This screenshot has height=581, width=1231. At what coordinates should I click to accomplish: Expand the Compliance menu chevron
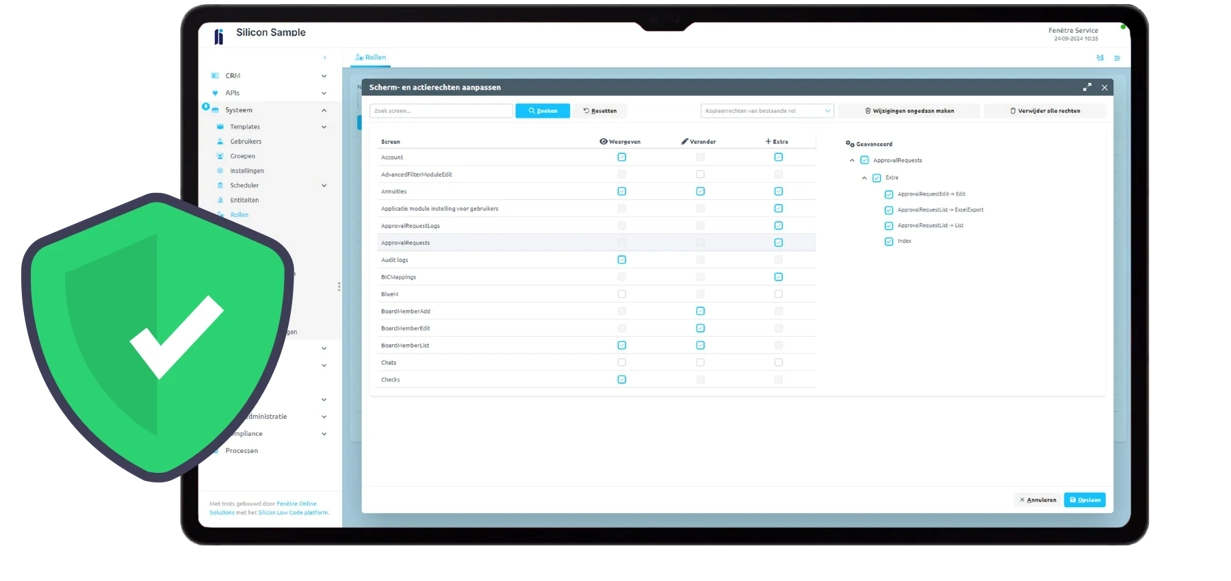(324, 434)
